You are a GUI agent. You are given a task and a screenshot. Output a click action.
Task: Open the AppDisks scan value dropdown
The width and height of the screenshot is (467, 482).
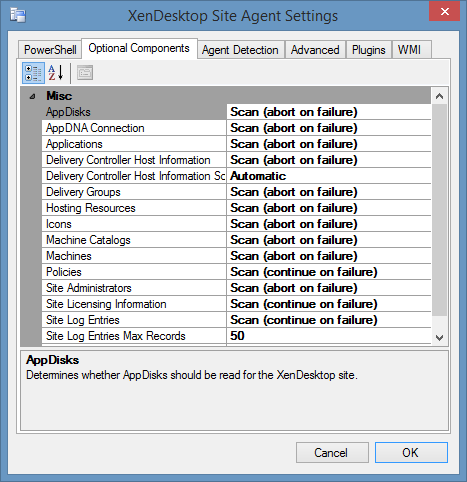329,112
